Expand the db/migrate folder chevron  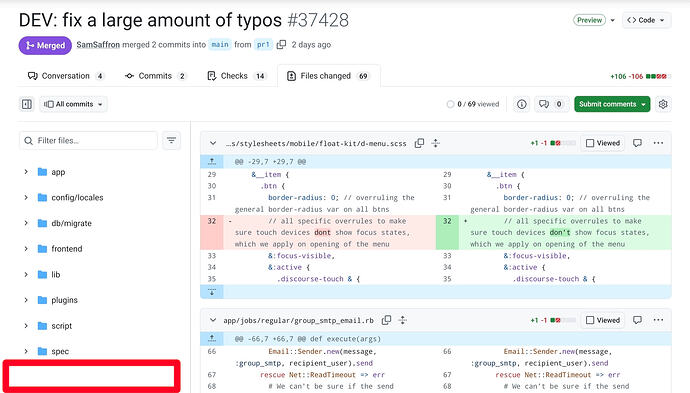[26, 223]
